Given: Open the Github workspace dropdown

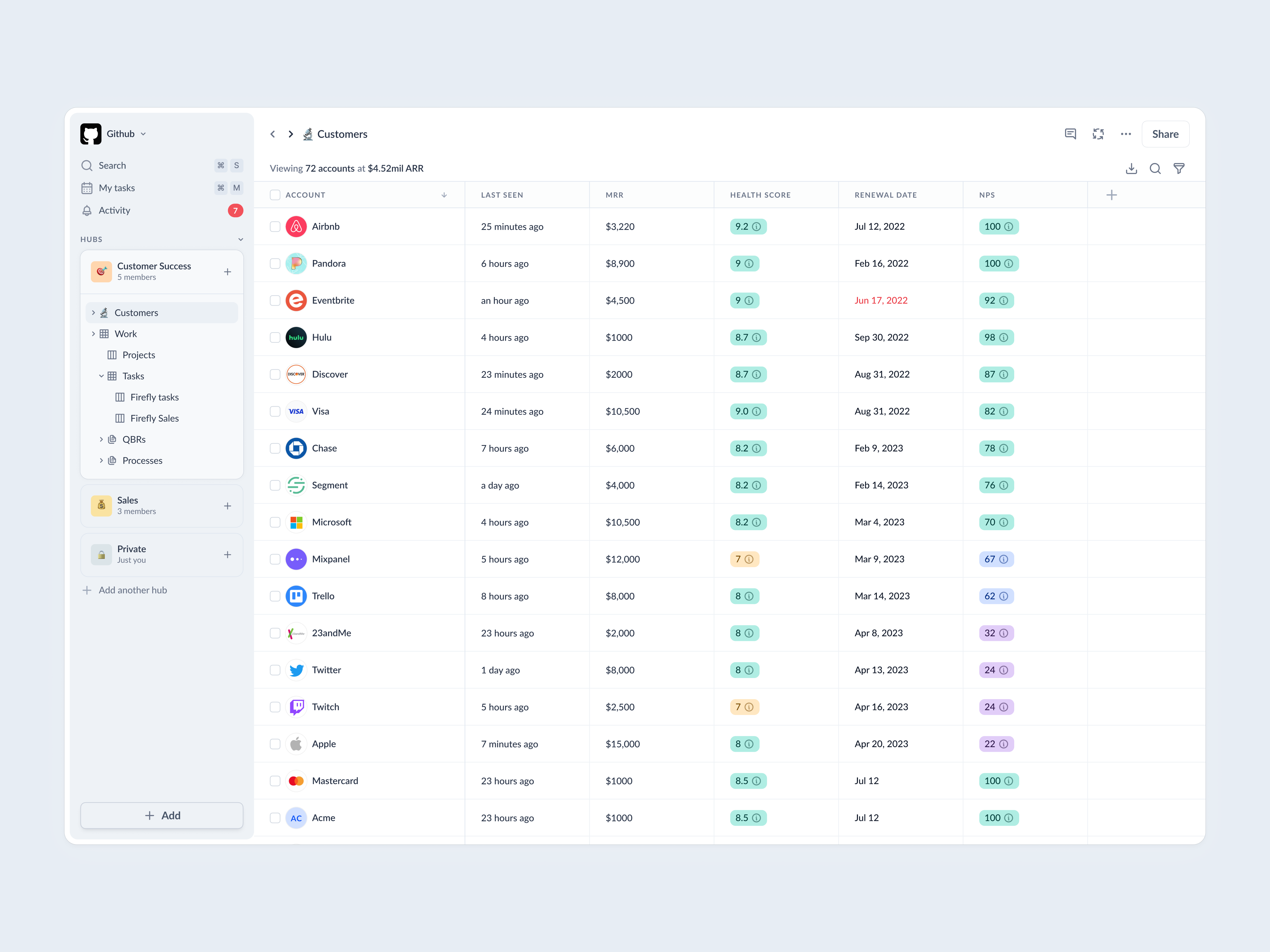Looking at the screenshot, I should click(143, 134).
